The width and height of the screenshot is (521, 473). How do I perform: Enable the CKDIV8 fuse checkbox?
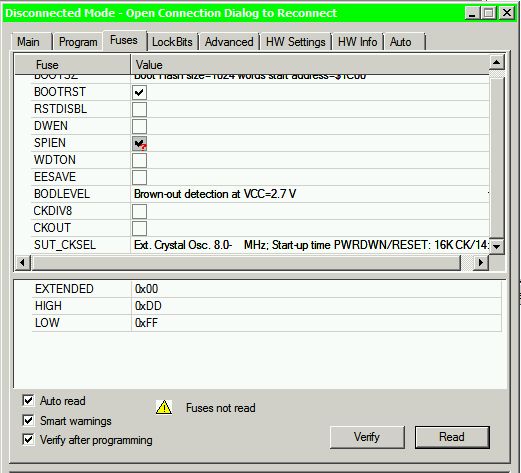click(139, 211)
